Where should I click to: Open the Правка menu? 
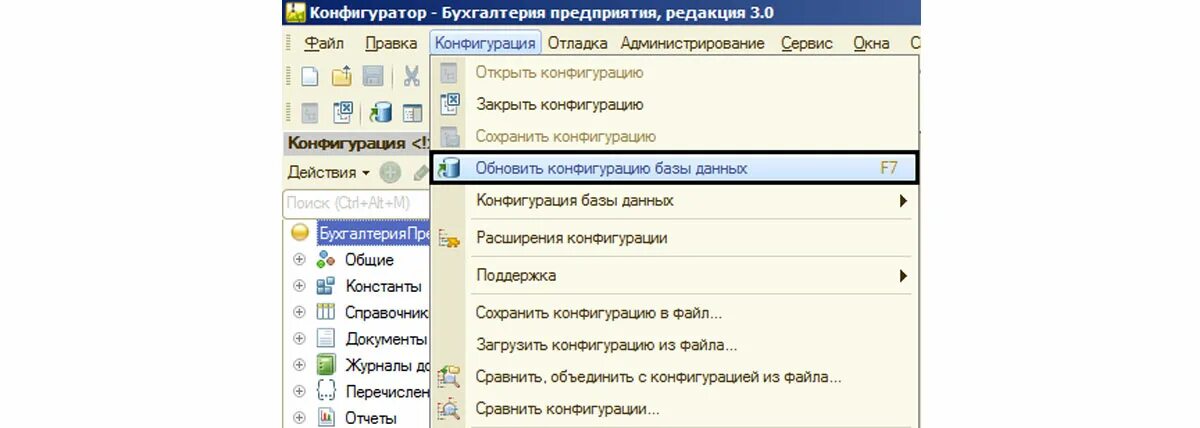pos(391,43)
